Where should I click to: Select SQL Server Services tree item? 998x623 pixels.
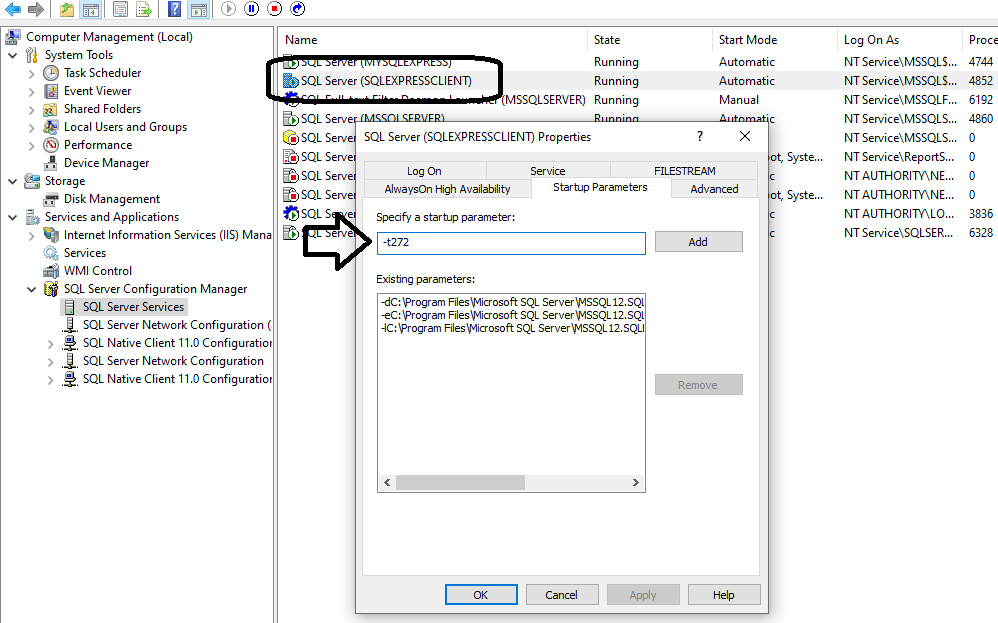pos(133,307)
